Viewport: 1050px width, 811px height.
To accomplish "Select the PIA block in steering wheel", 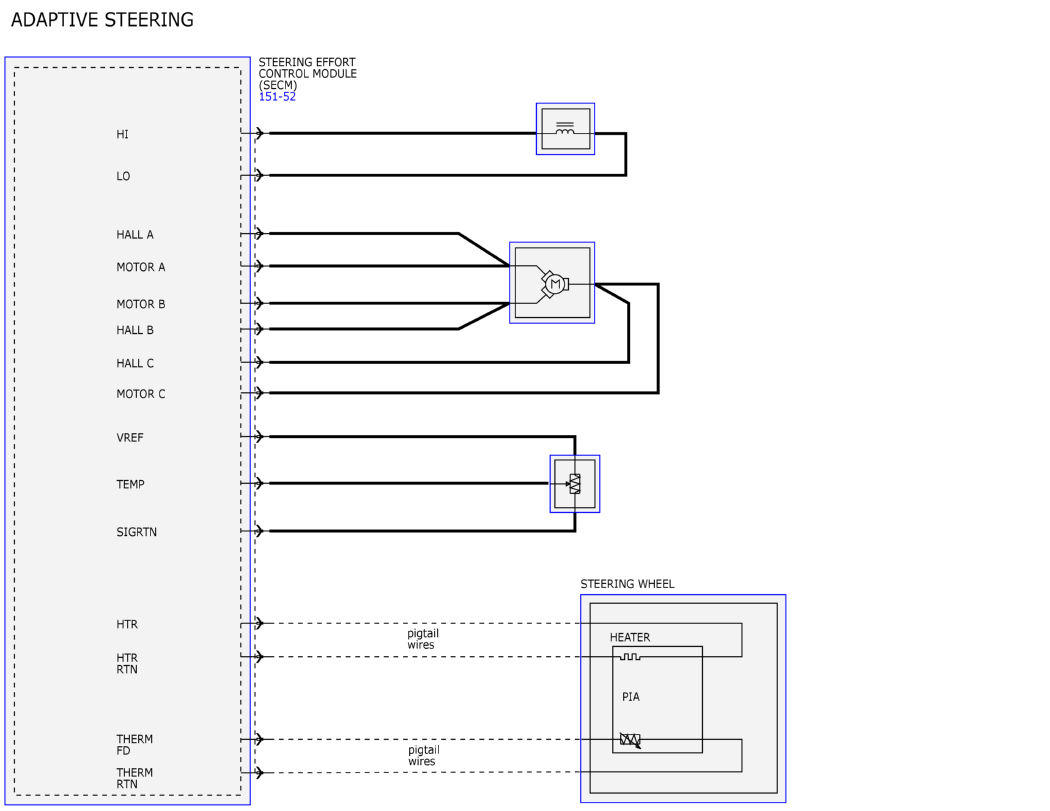I will (x=658, y=699).
